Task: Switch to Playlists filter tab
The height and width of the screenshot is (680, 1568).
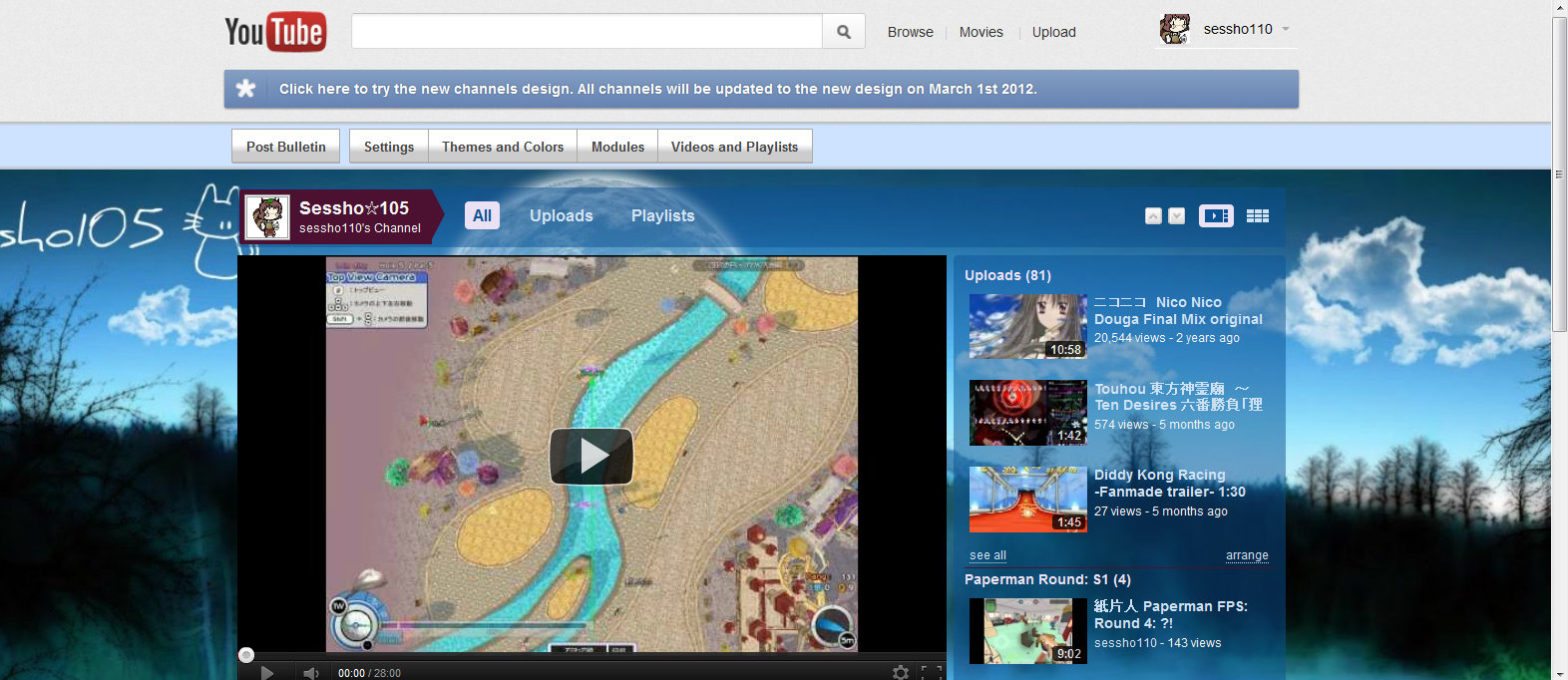Action: coord(663,215)
